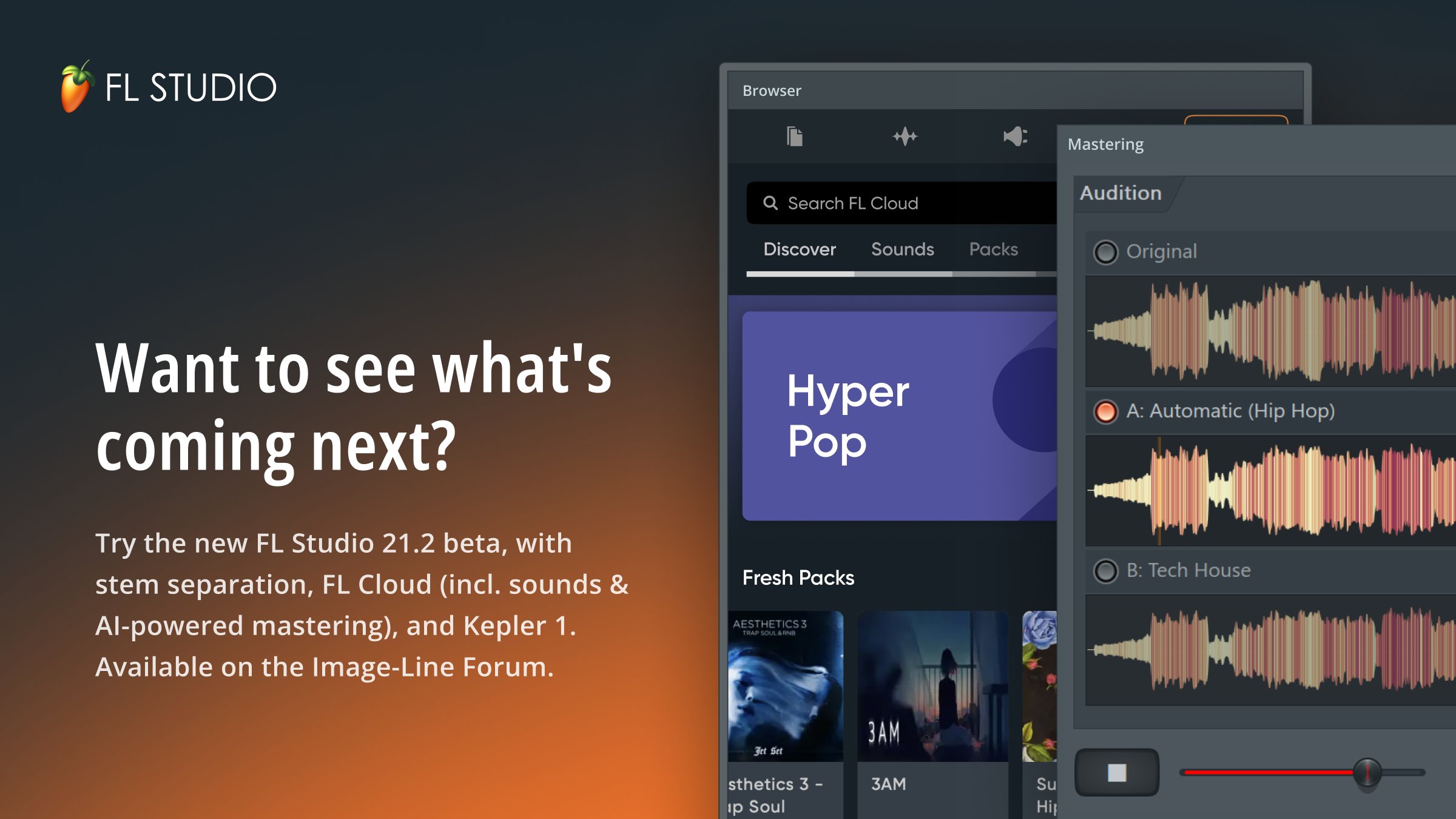Click the FL STUDIO wordmark
The height and width of the screenshot is (819, 1456).
pyautogui.click(x=190, y=88)
